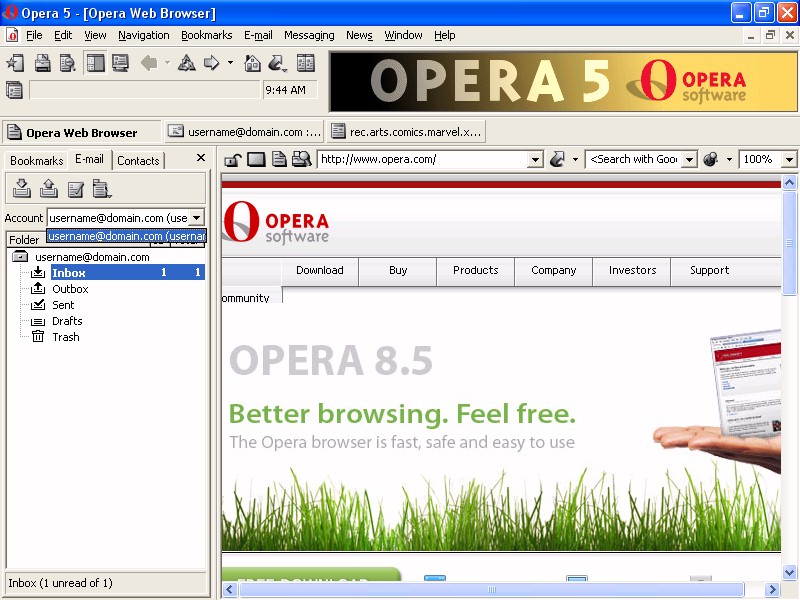Open the Messaging menu
The width and height of the screenshot is (800, 600).
(309, 35)
